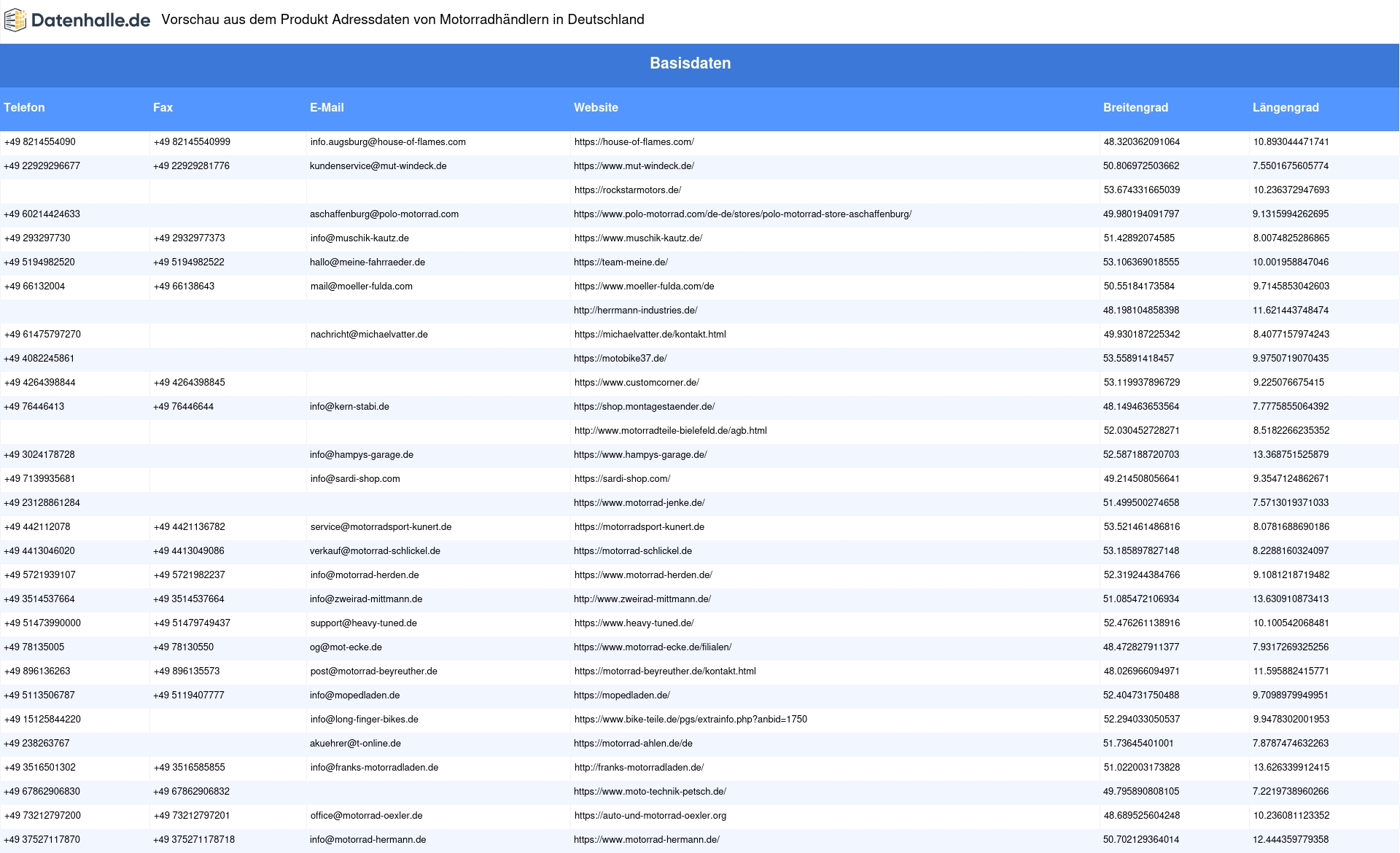Select latitude value 50.702129364014
The height and width of the screenshot is (853, 1400).
1141,840
